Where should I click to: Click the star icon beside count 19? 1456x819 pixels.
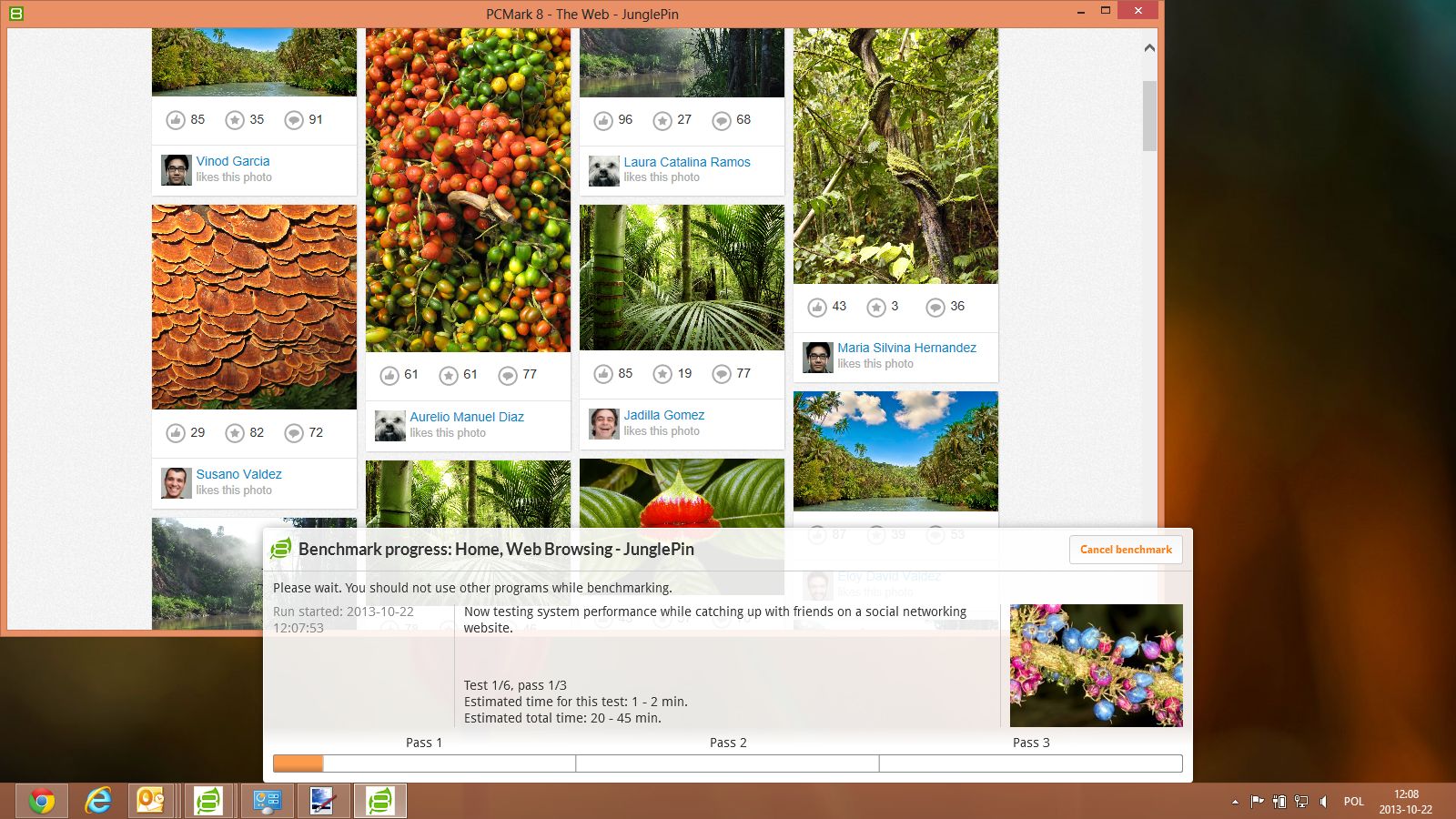point(662,374)
